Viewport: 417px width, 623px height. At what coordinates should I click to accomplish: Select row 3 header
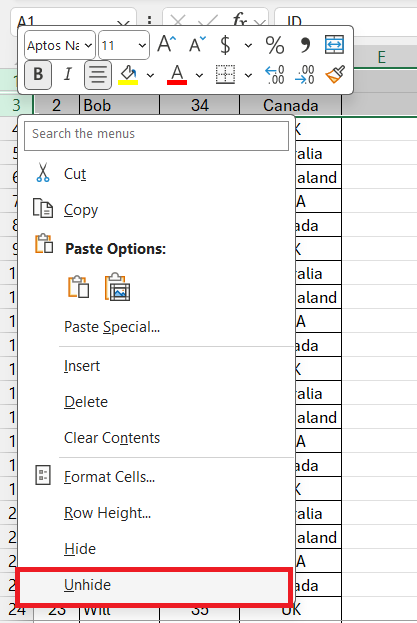point(16,105)
